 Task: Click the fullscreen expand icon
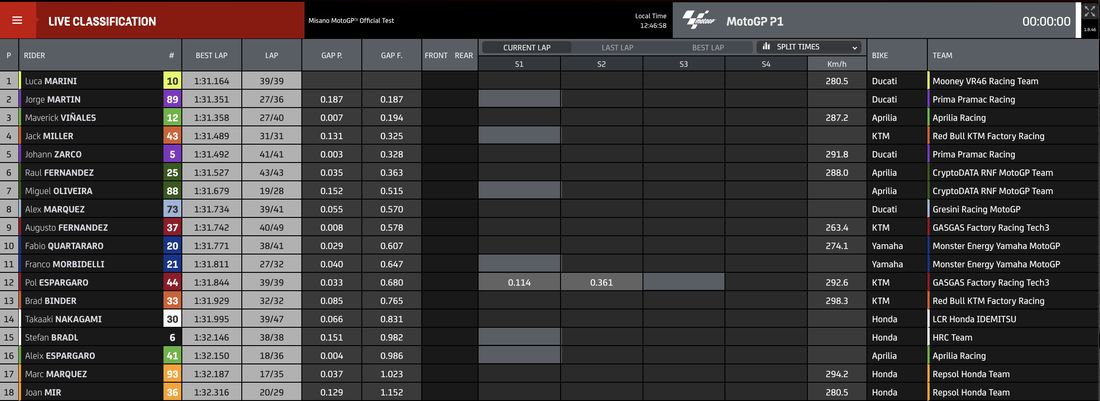(x=1089, y=12)
